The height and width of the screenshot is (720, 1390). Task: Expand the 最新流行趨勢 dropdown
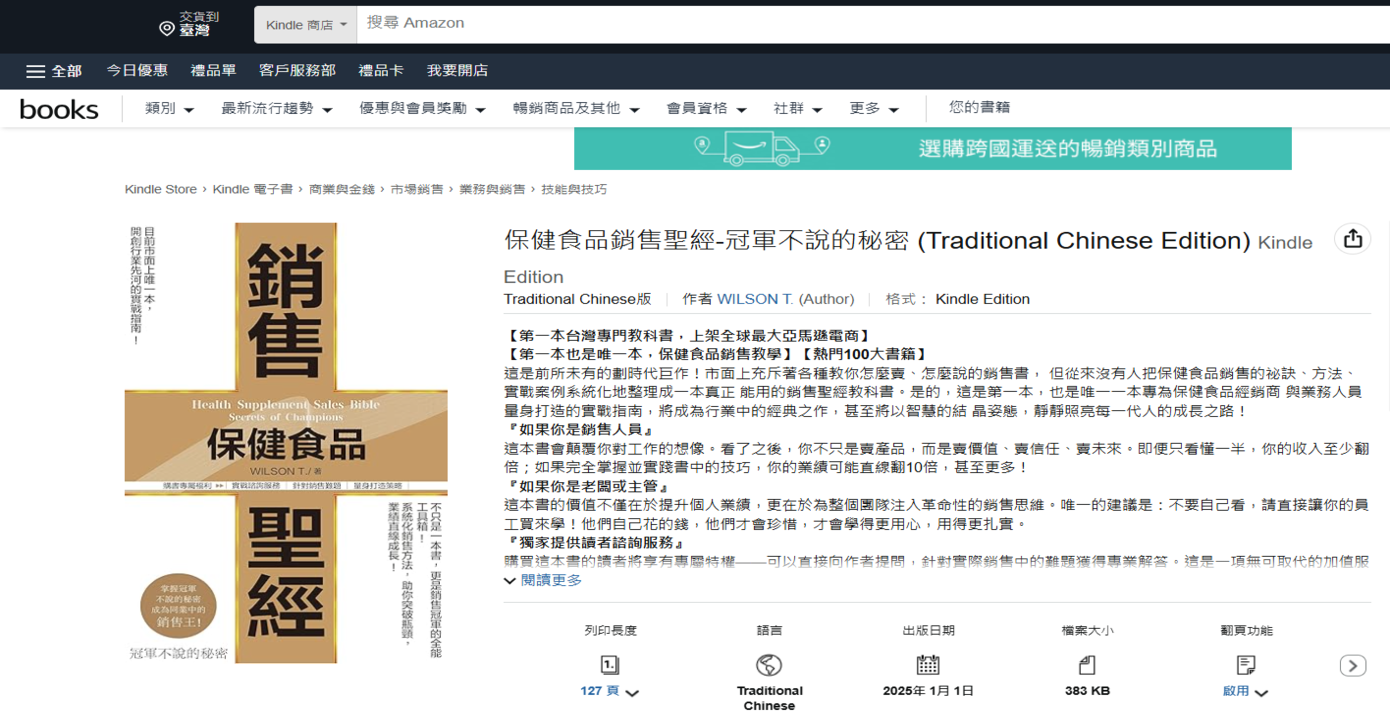pyautogui.click(x=277, y=108)
